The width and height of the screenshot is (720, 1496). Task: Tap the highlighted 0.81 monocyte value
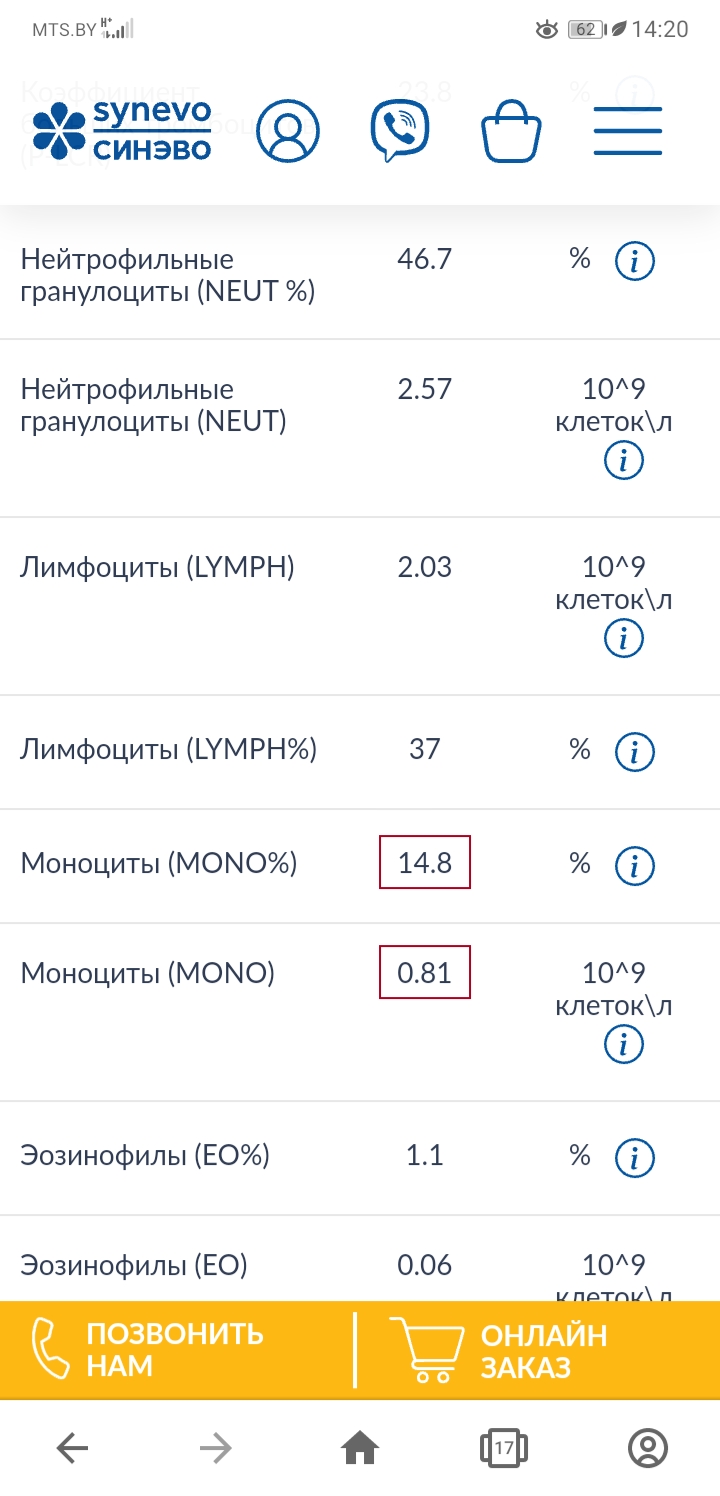pyautogui.click(x=425, y=973)
